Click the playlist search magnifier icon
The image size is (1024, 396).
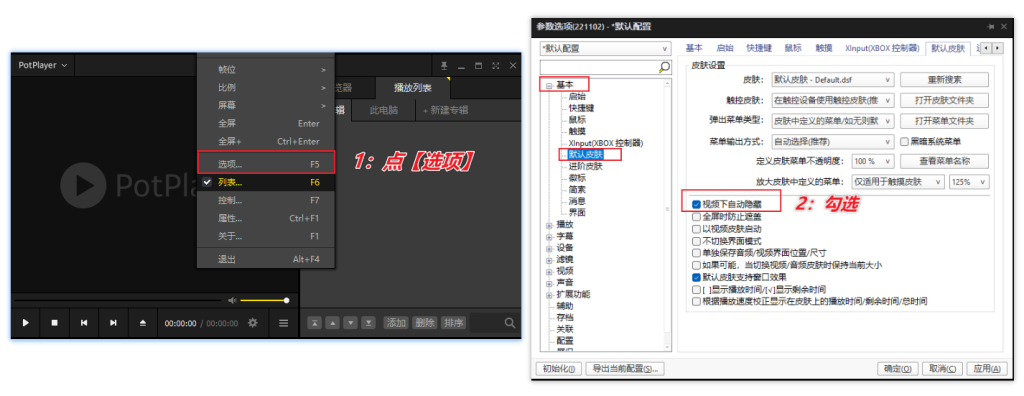coord(510,323)
